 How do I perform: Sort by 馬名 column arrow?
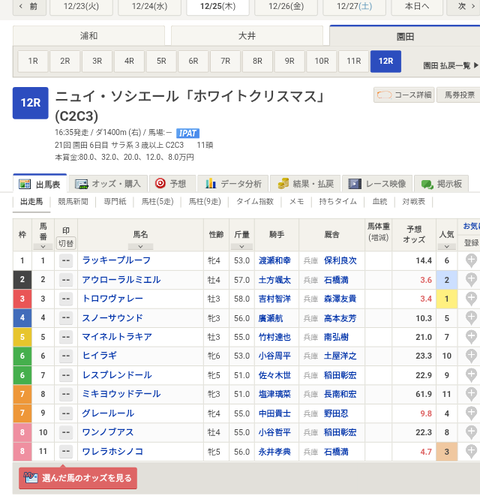[x=140, y=247]
